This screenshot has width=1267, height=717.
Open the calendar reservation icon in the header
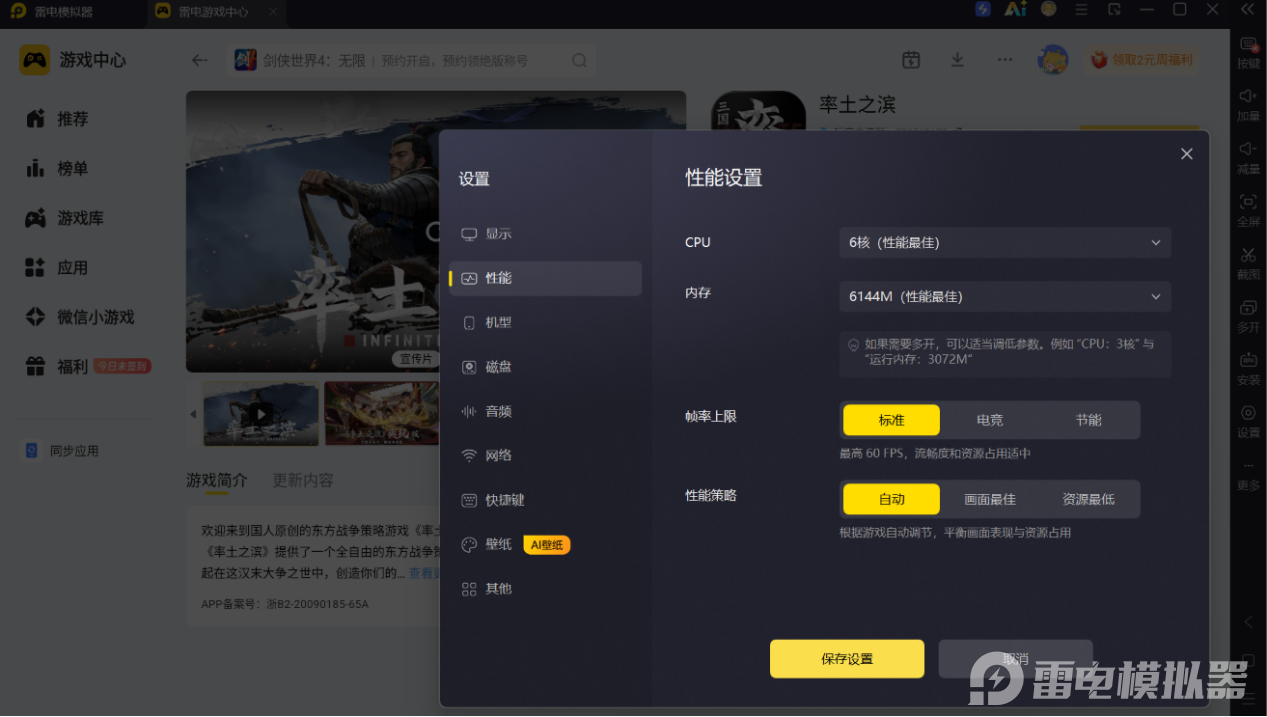tap(911, 60)
